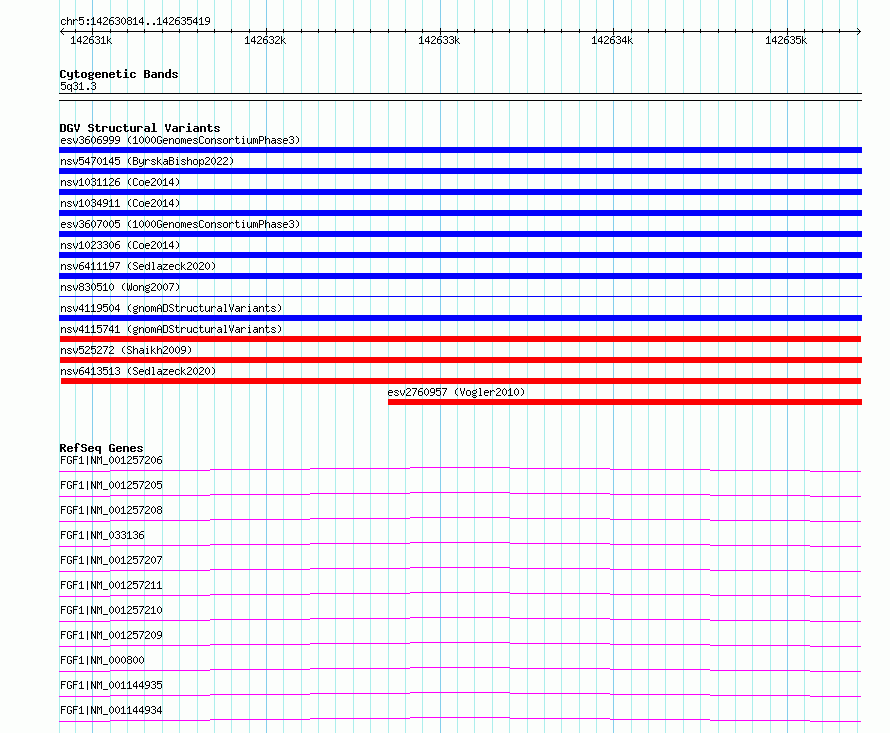Click the blue bar under esv3606999
This screenshot has width=890, height=733.
460,150
